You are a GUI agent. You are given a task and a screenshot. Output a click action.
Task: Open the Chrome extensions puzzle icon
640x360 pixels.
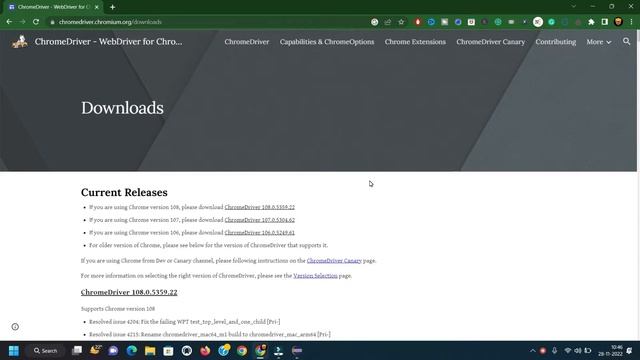click(x=591, y=22)
